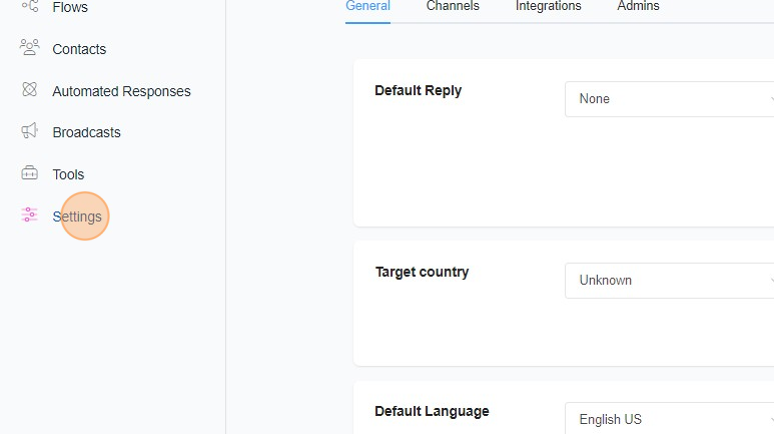The height and width of the screenshot is (434, 774).
Task: Select the Tools sidebar item
Action: (68, 174)
